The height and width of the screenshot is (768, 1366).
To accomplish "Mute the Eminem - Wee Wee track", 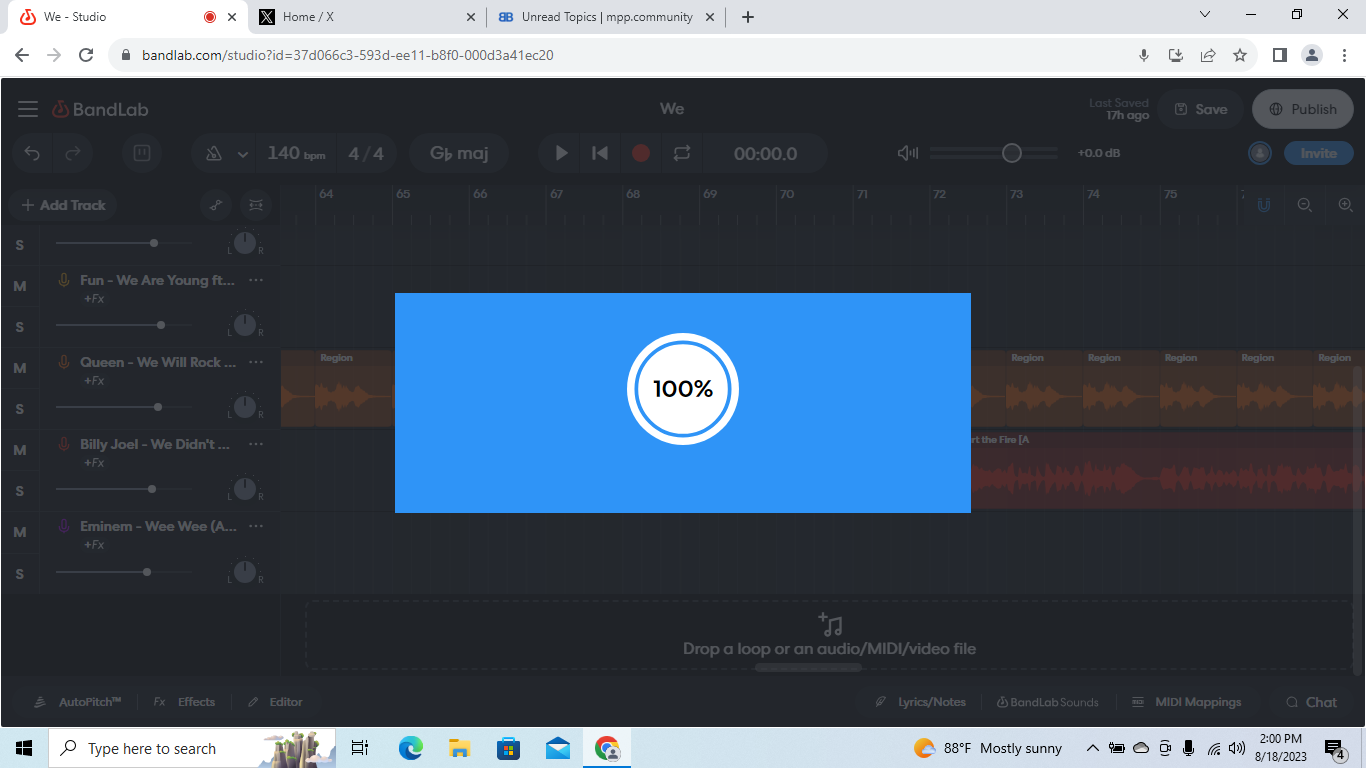I will tap(19, 532).
